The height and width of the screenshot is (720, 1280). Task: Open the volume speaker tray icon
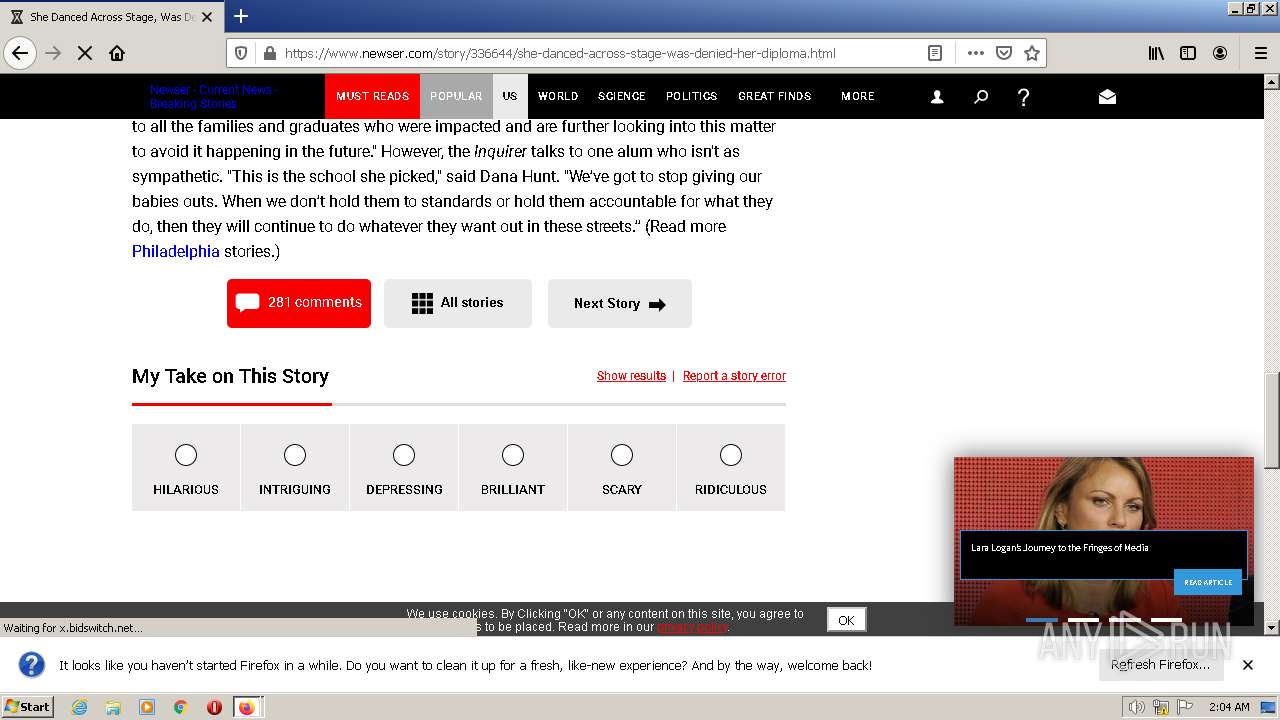pos(1137,707)
